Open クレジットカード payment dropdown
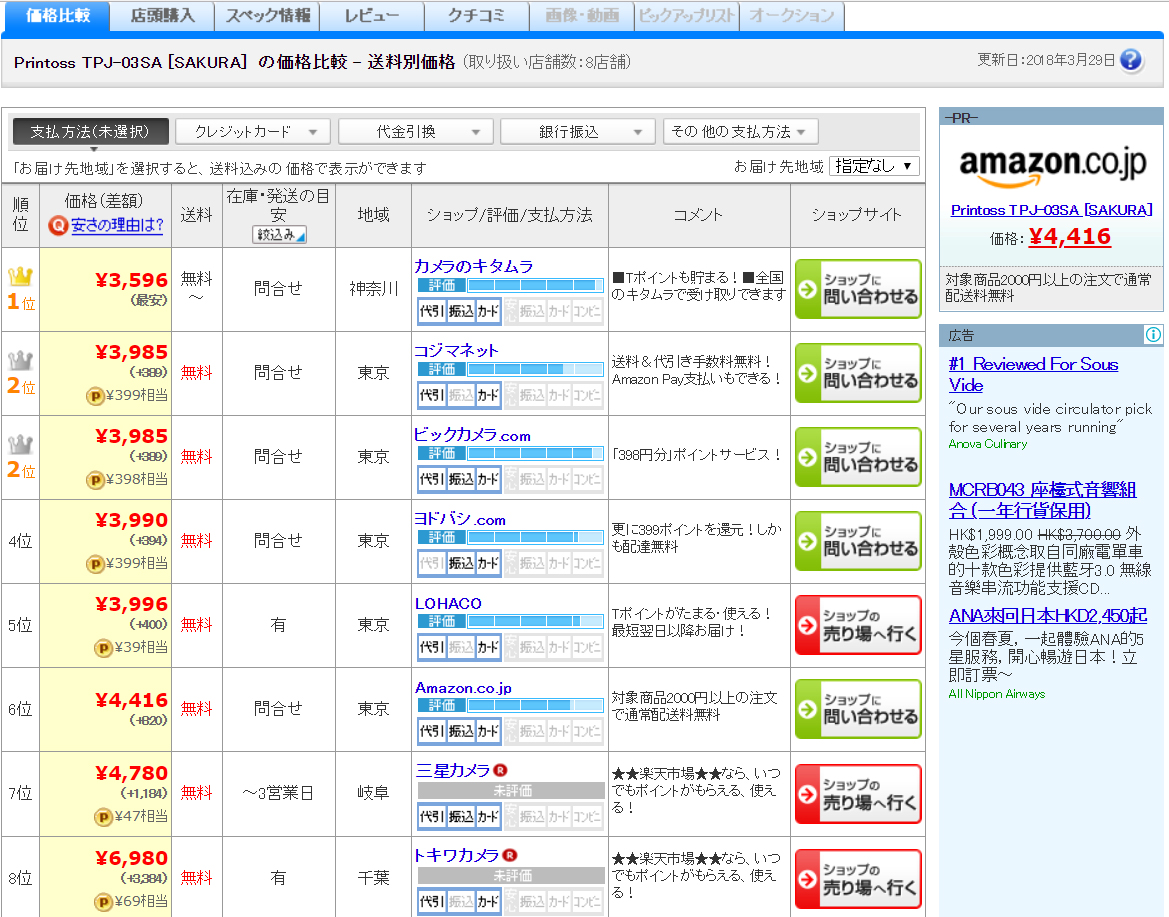The width and height of the screenshot is (1169, 917). (x=253, y=132)
